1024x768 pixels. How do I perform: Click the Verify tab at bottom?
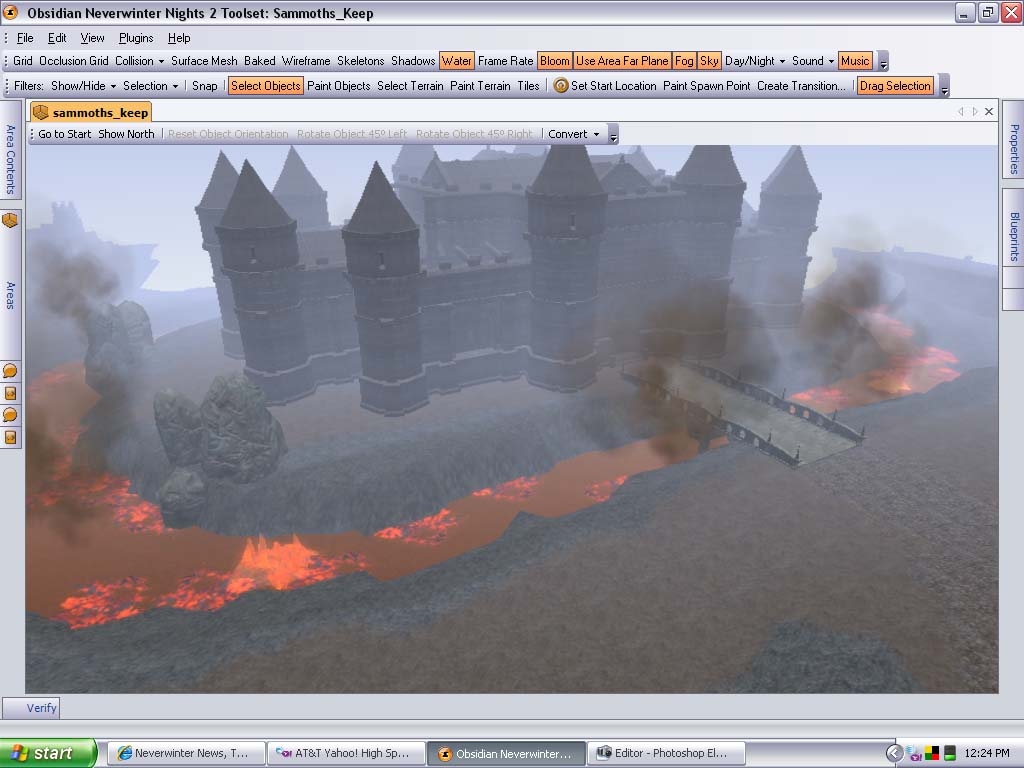[41, 708]
